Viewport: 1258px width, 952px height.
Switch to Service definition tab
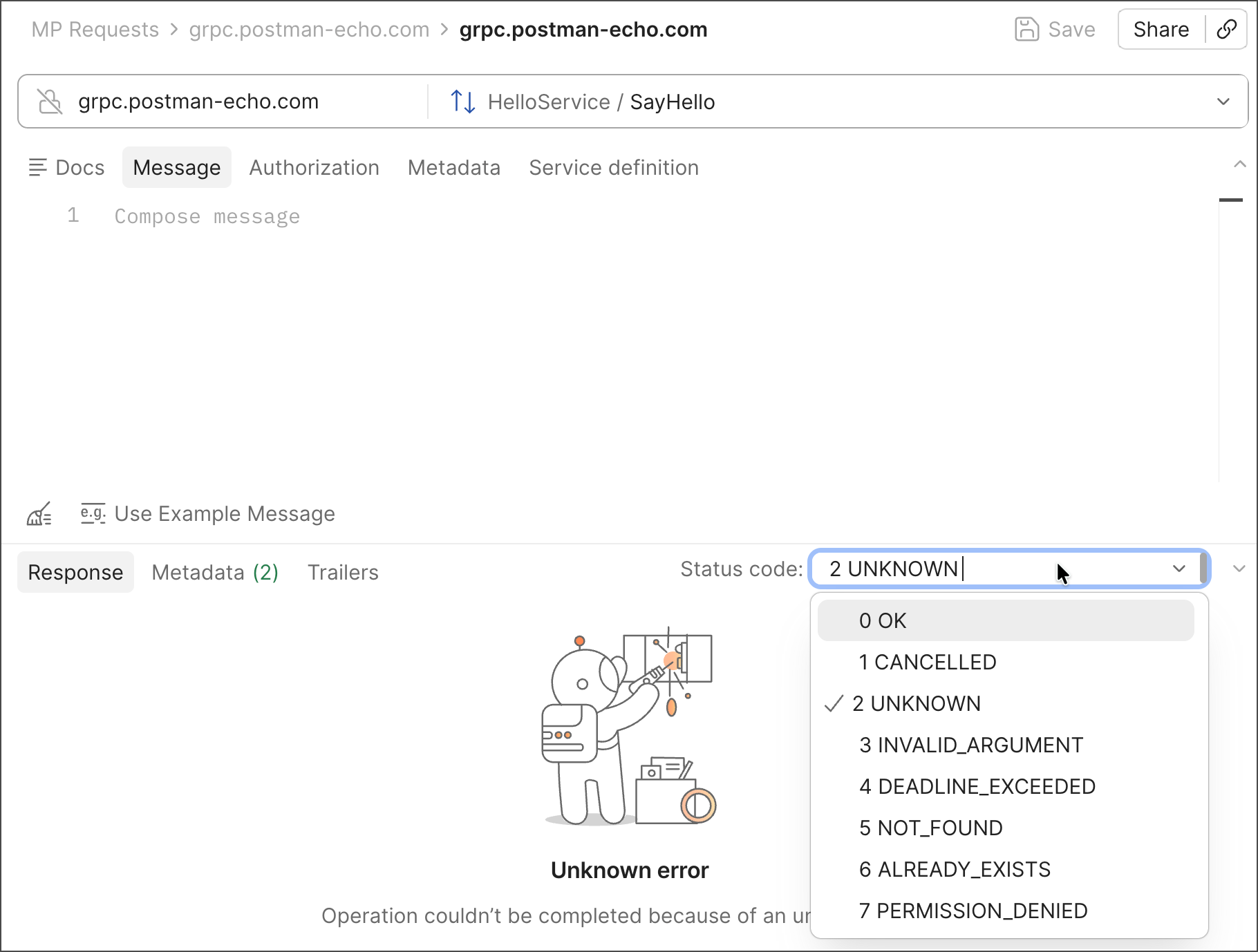click(x=614, y=167)
